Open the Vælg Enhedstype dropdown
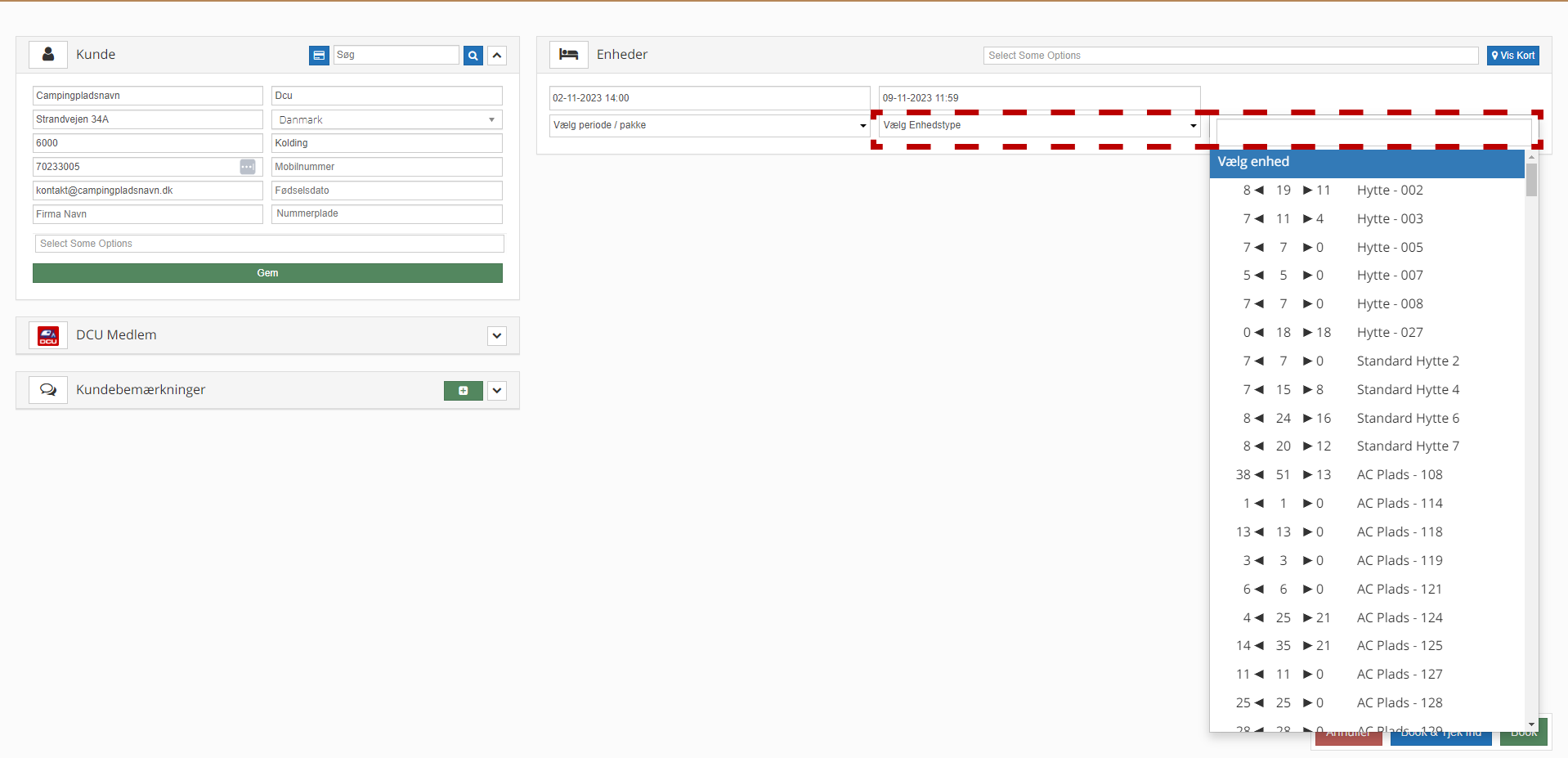This screenshot has height=758, width=1568. coord(1039,126)
